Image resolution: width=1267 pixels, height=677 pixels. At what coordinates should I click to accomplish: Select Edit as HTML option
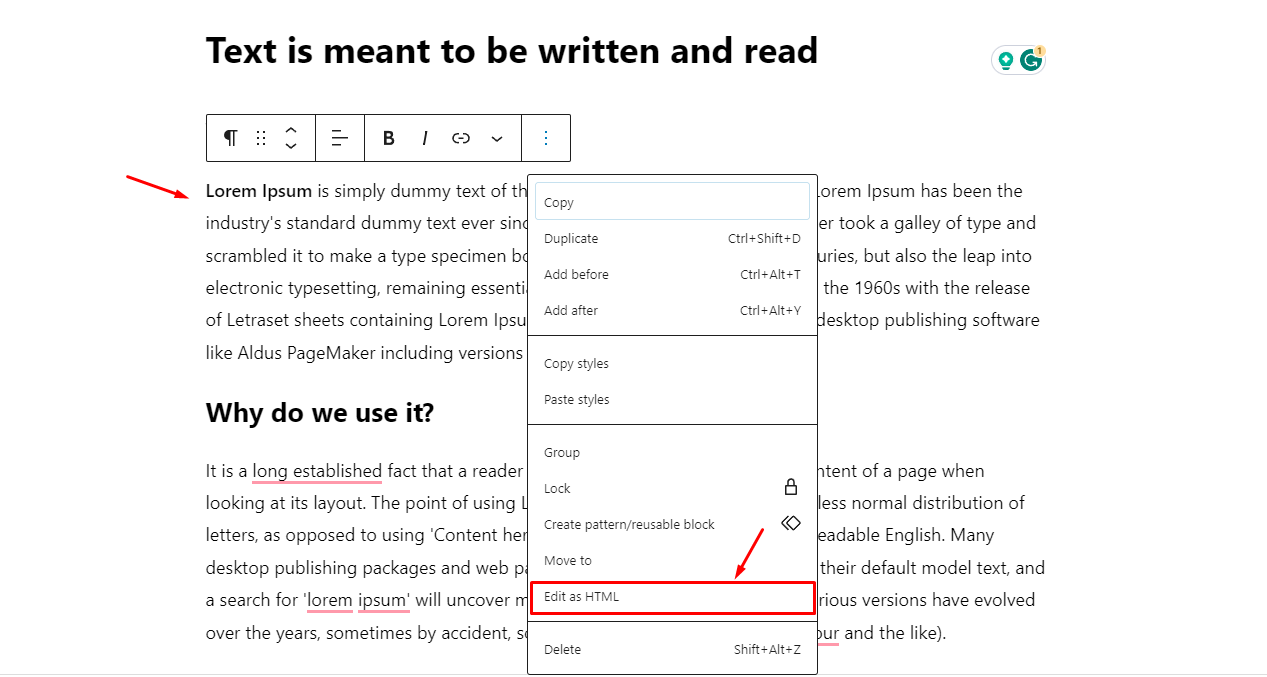coord(672,597)
